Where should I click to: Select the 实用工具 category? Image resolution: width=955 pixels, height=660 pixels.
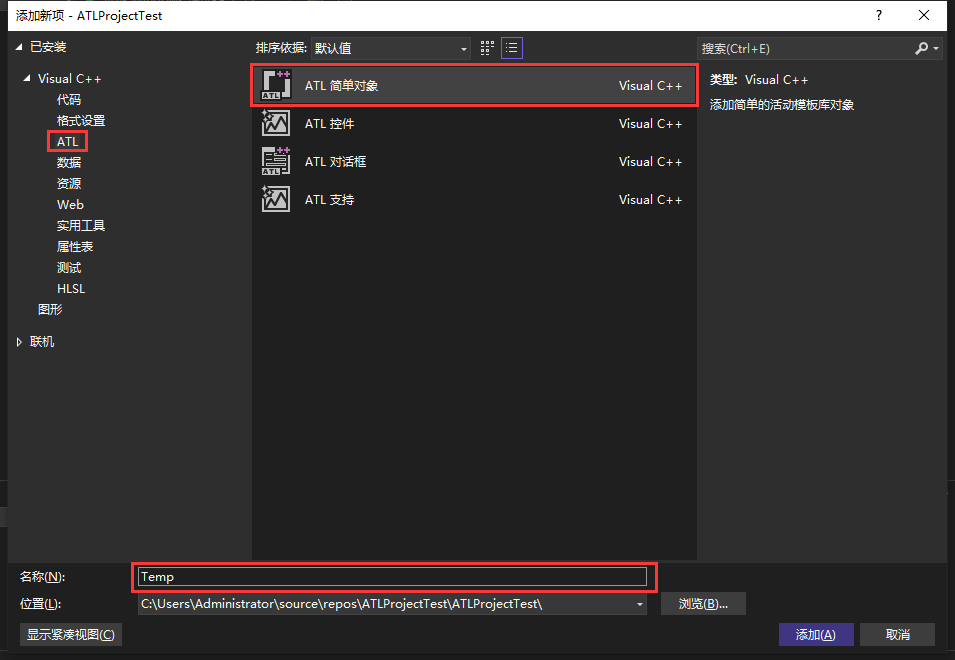point(81,225)
